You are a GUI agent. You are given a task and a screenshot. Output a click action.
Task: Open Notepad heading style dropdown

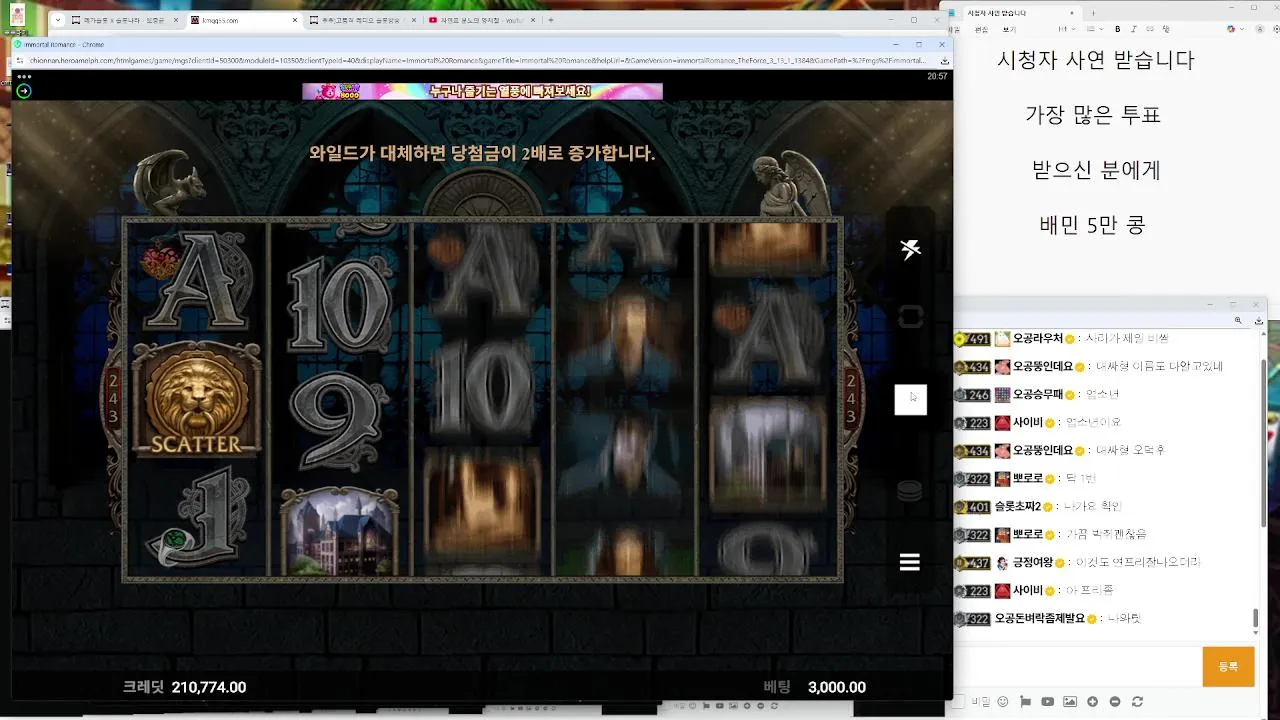pyautogui.click(x=1066, y=29)
